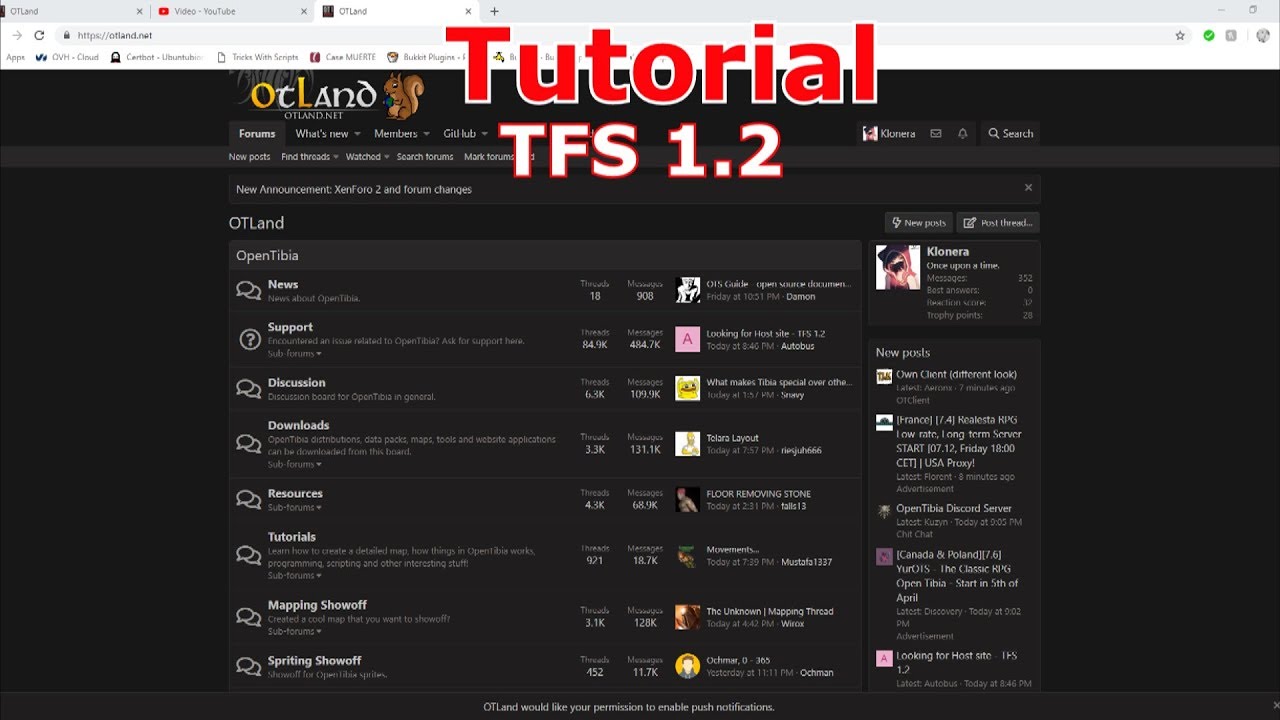Click the browser reload icon
Screen dimensions: 1280x720
[40, 35]
